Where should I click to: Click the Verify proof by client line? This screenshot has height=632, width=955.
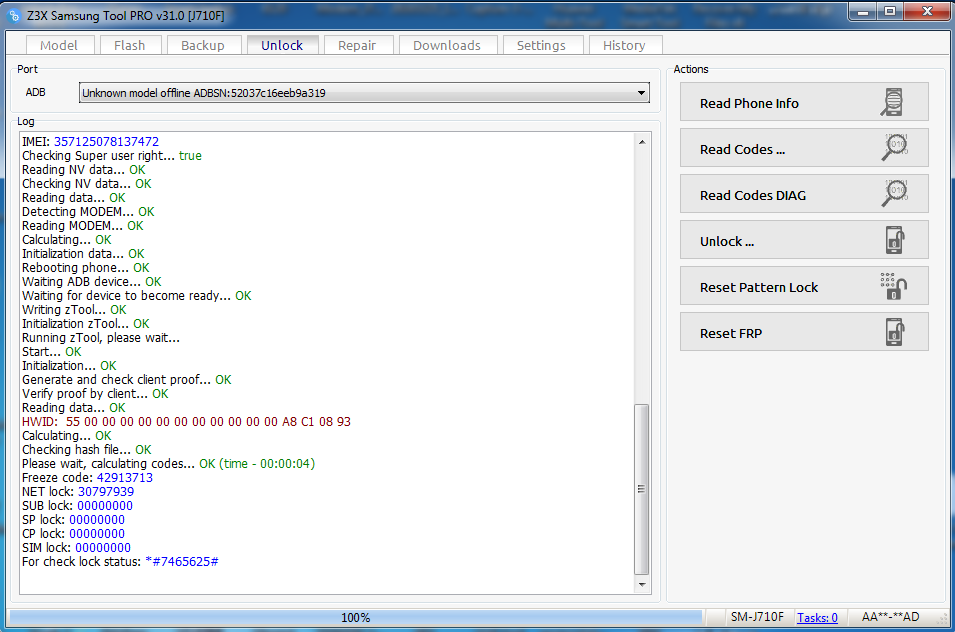[95, 393]
